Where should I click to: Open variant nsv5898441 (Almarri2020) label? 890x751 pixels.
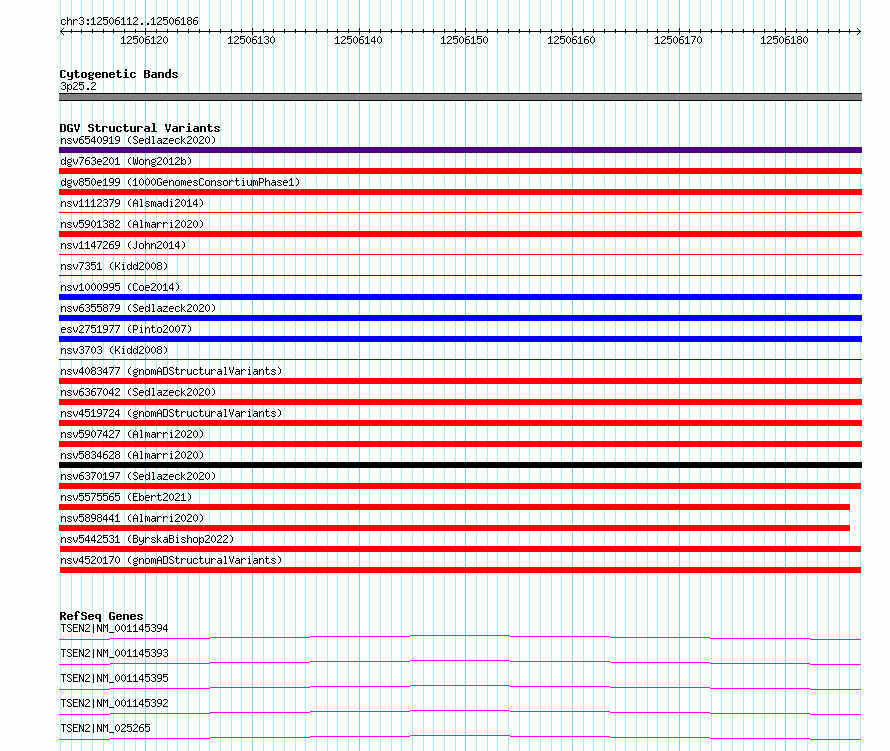pyautogui.click(x=132, y=518)
